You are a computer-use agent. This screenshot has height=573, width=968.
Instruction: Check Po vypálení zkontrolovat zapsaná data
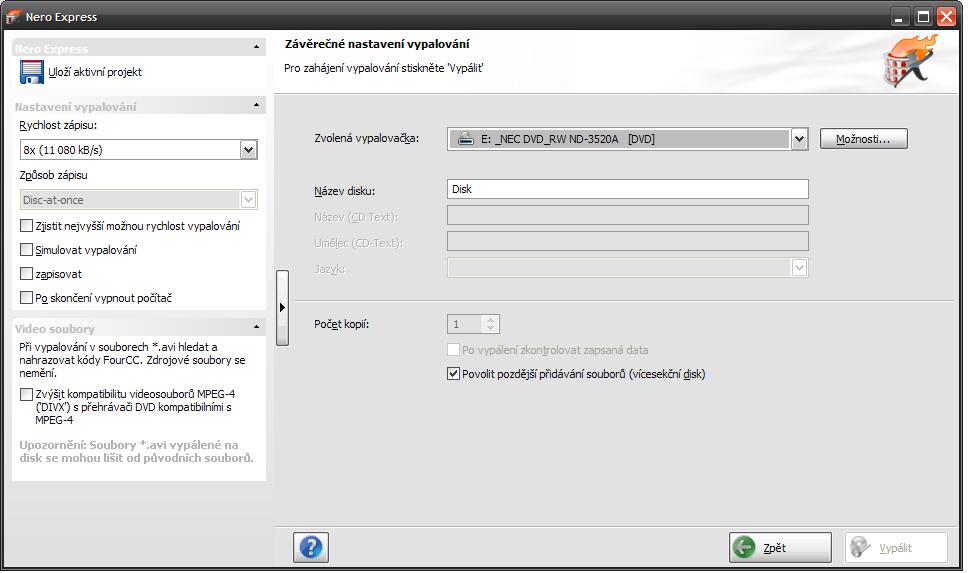[453, 350]
